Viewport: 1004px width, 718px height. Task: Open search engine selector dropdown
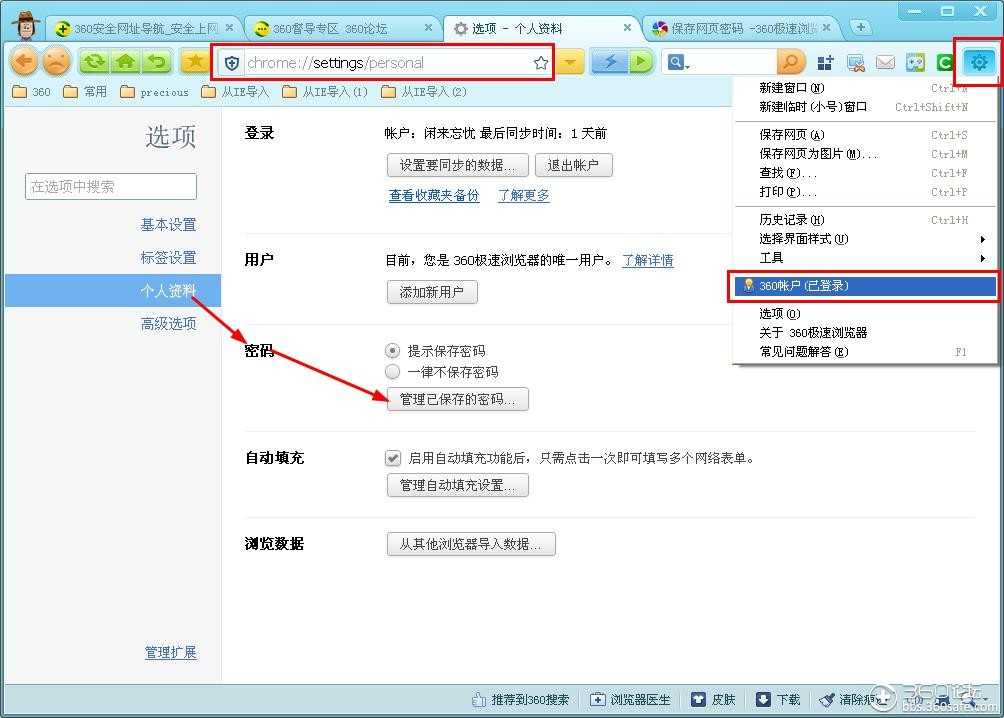(678, 63)
